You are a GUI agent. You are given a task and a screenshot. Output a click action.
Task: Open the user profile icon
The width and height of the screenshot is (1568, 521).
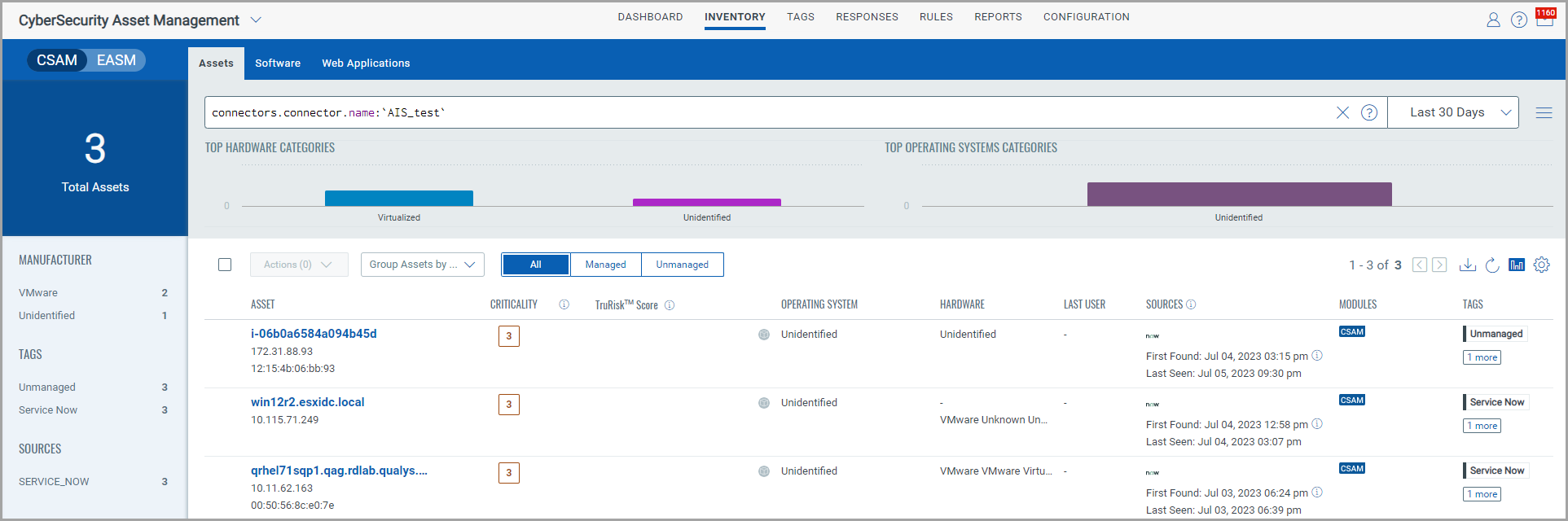[1493, 20]
